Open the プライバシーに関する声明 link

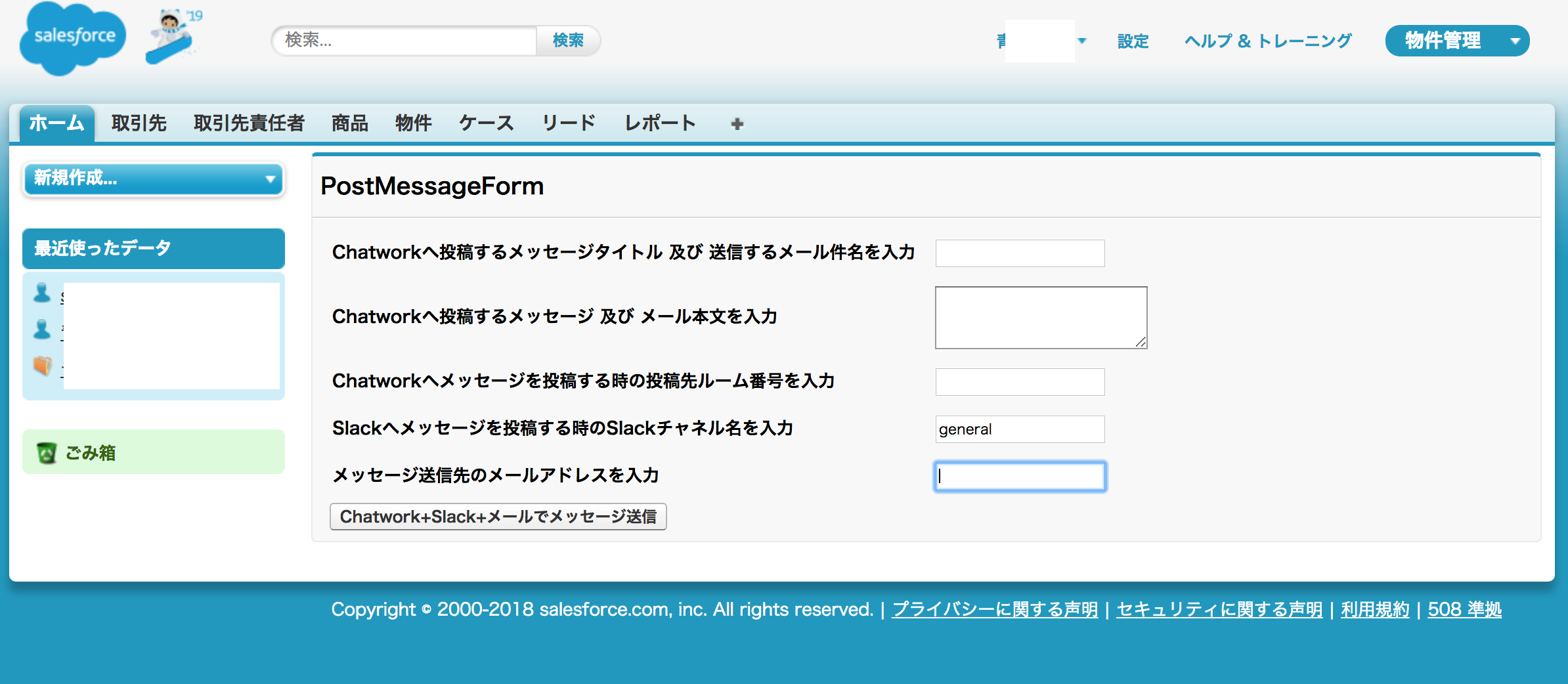tap(995, 609)
